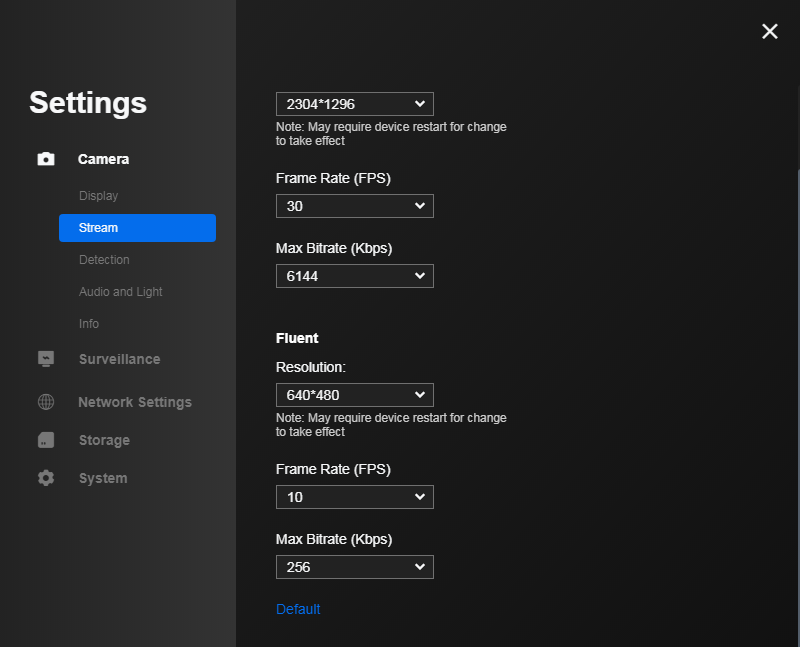Open the 2304*1296 resolution dropdown
This screenshot has height=647, width=800.
pyautogui.click(x=354, y=104)
